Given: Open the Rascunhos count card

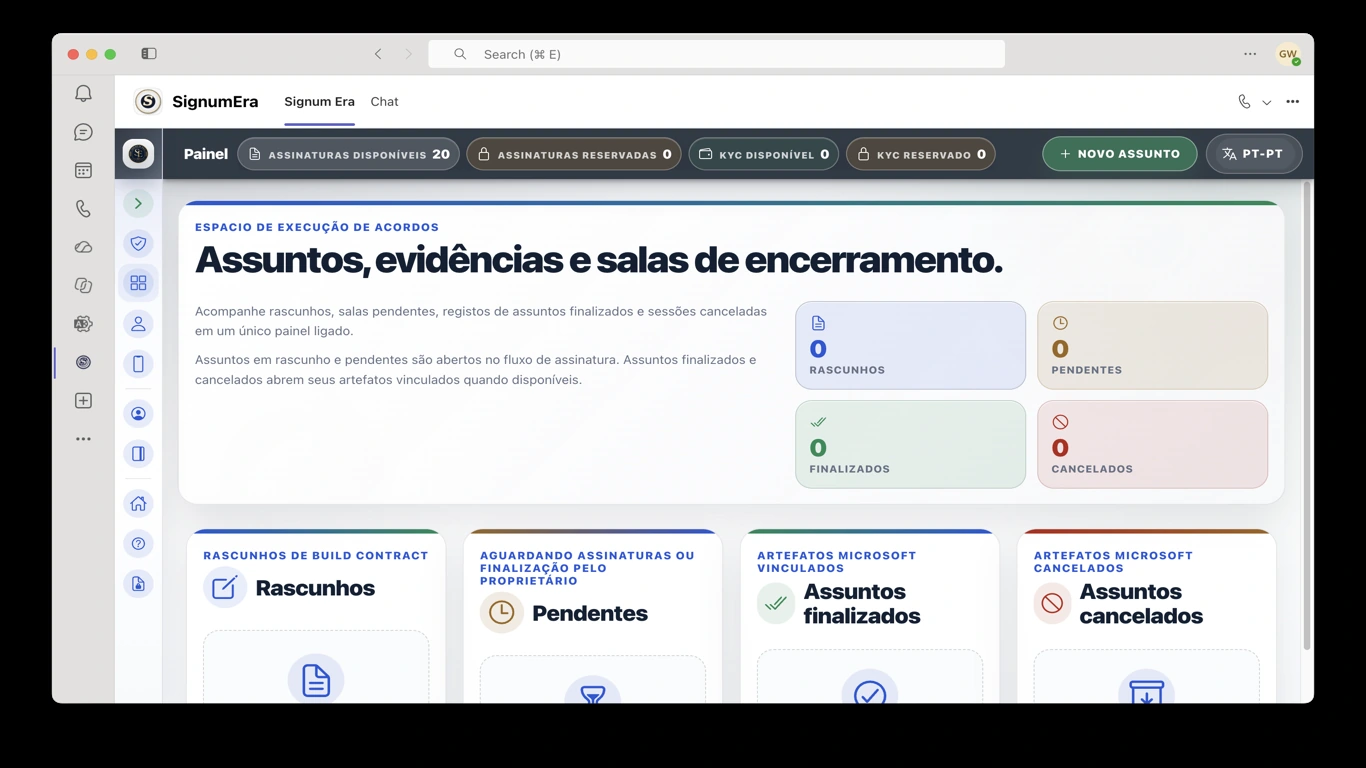Looking at the screenshot, I should [910, 345].
